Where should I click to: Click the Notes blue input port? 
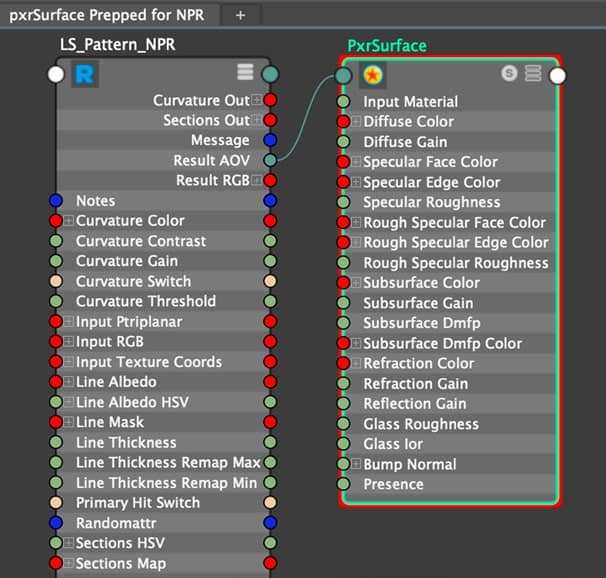click(x=56, y=201)
